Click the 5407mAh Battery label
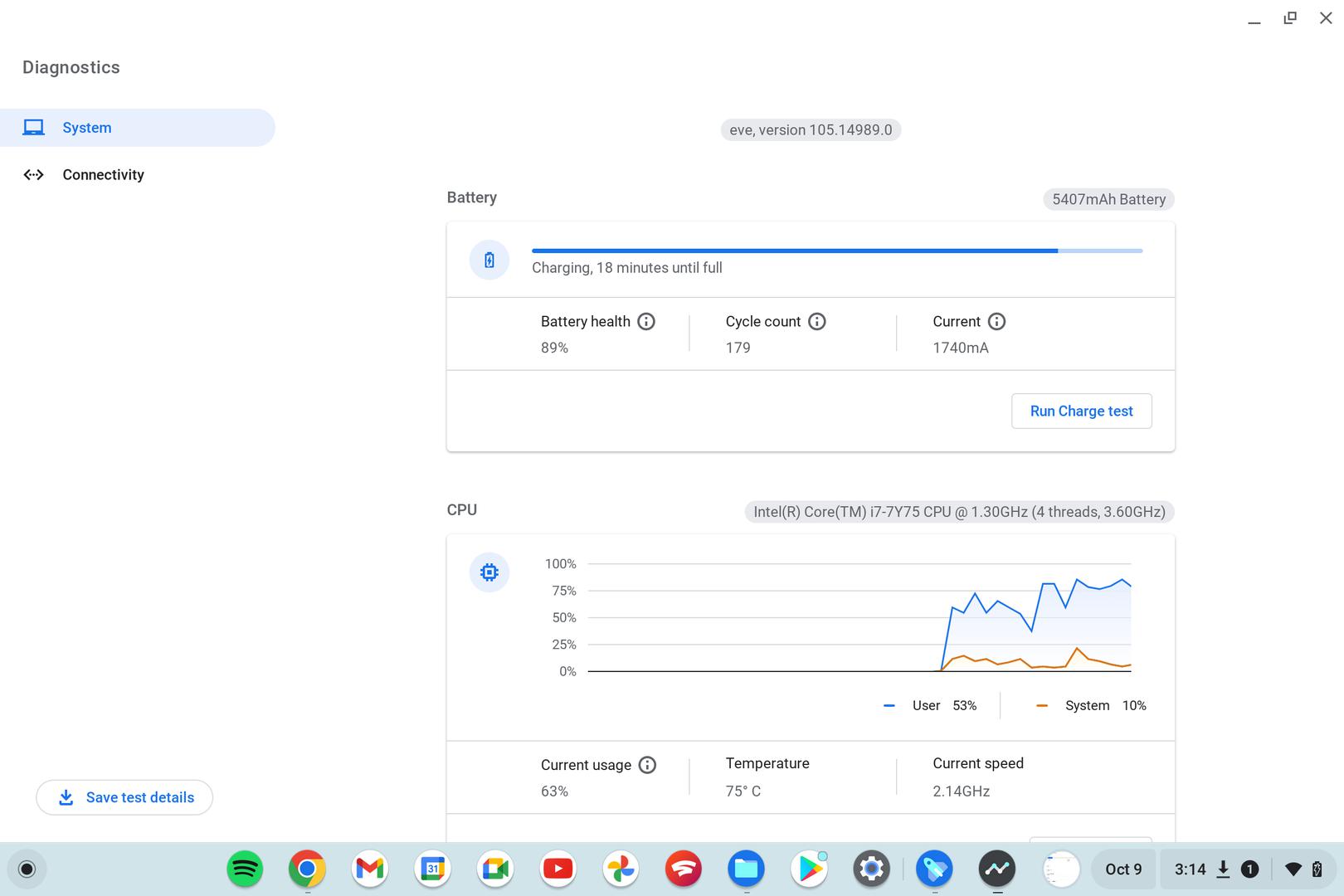 tap(1108, 199)
